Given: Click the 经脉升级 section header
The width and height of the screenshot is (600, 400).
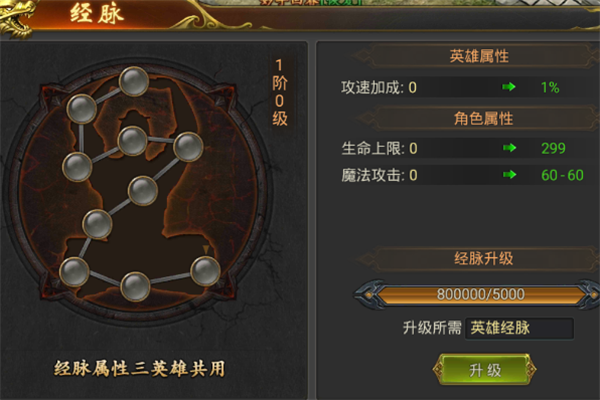Looking at the screenshot, I should pyautogui.click(x=483, y=258).
